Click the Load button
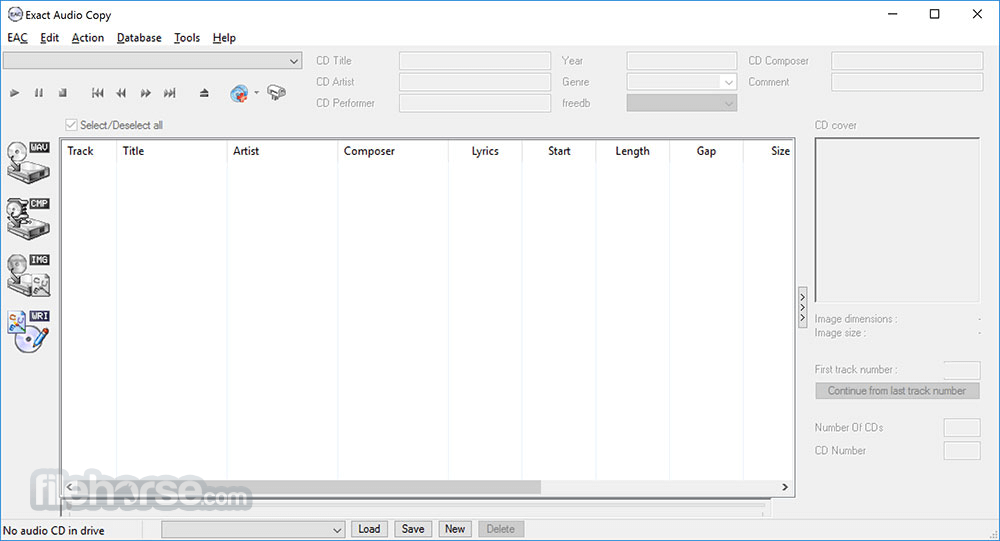The height and width of the screenshot is (541, 1000). tap(369, 529)
